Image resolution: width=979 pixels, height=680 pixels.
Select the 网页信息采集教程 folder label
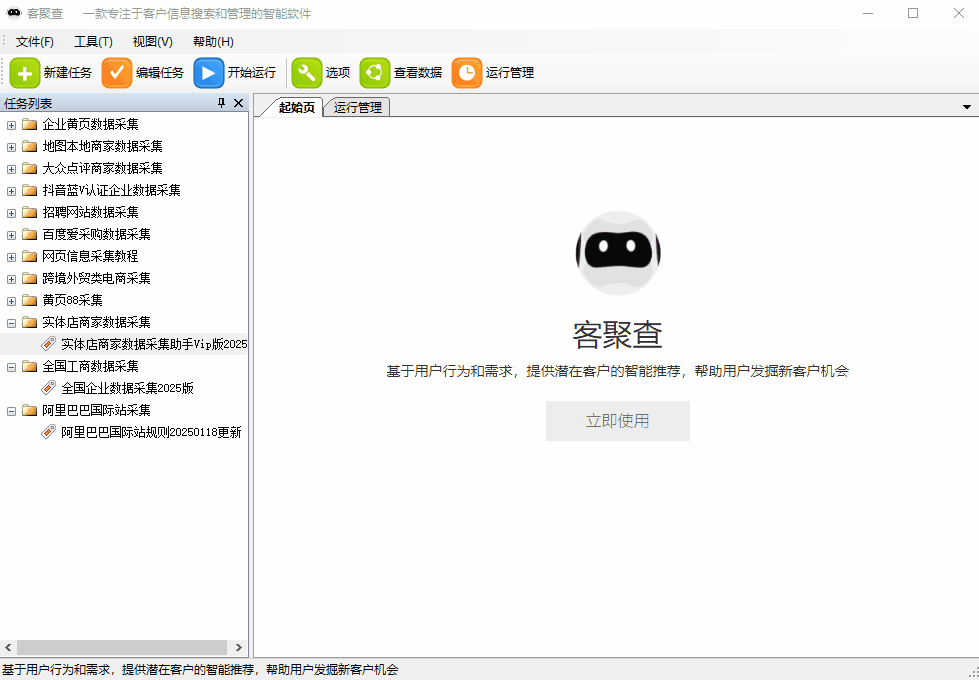(90, 256)
